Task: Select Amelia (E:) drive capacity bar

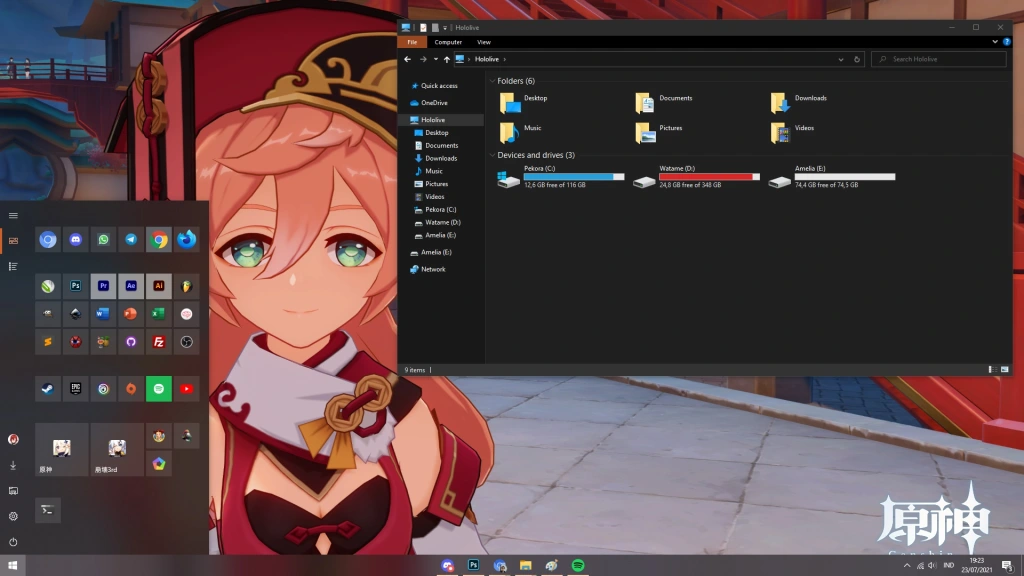Action: (x=845, y=177)
